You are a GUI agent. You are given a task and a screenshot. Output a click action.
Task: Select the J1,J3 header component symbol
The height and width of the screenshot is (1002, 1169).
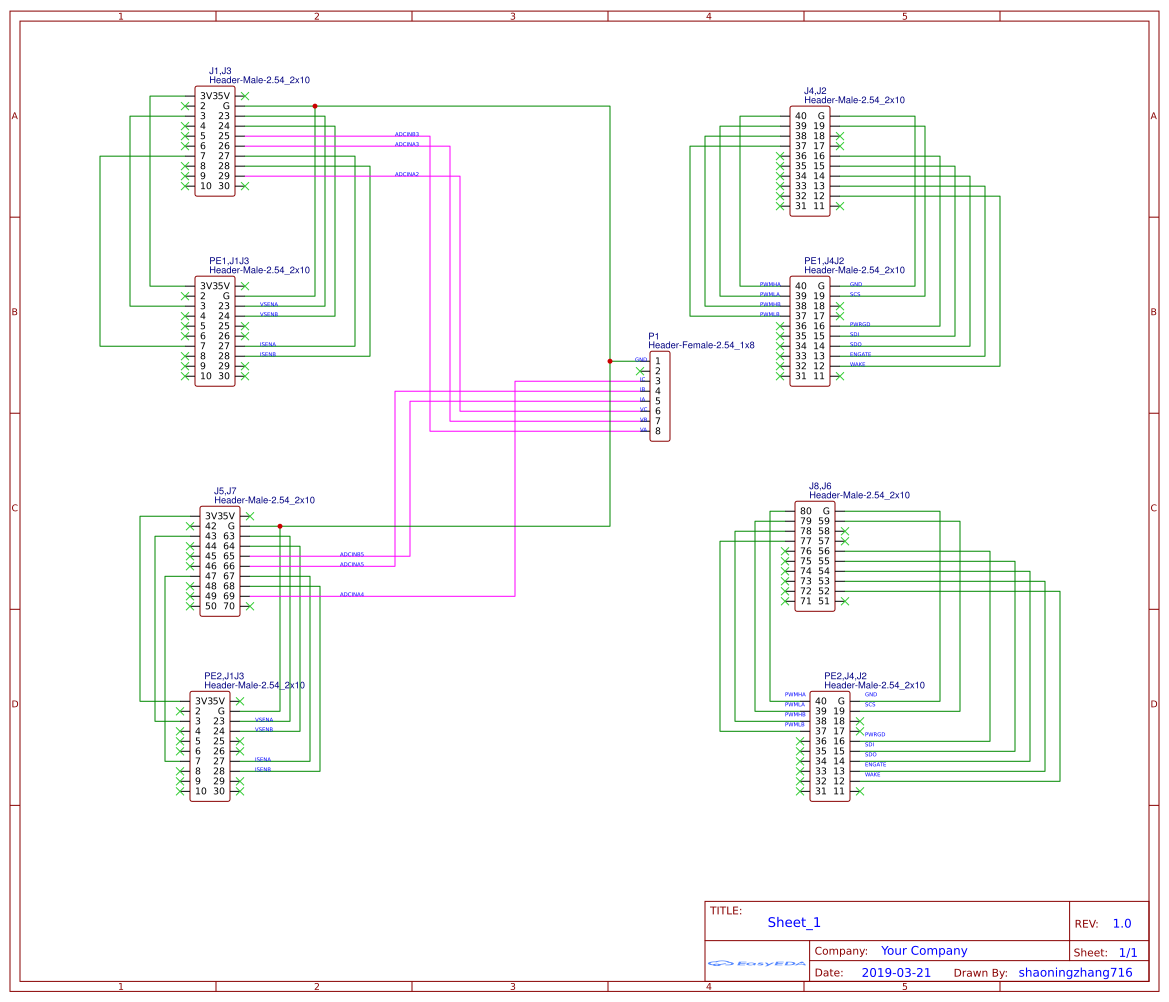click(x=215, y=140)
